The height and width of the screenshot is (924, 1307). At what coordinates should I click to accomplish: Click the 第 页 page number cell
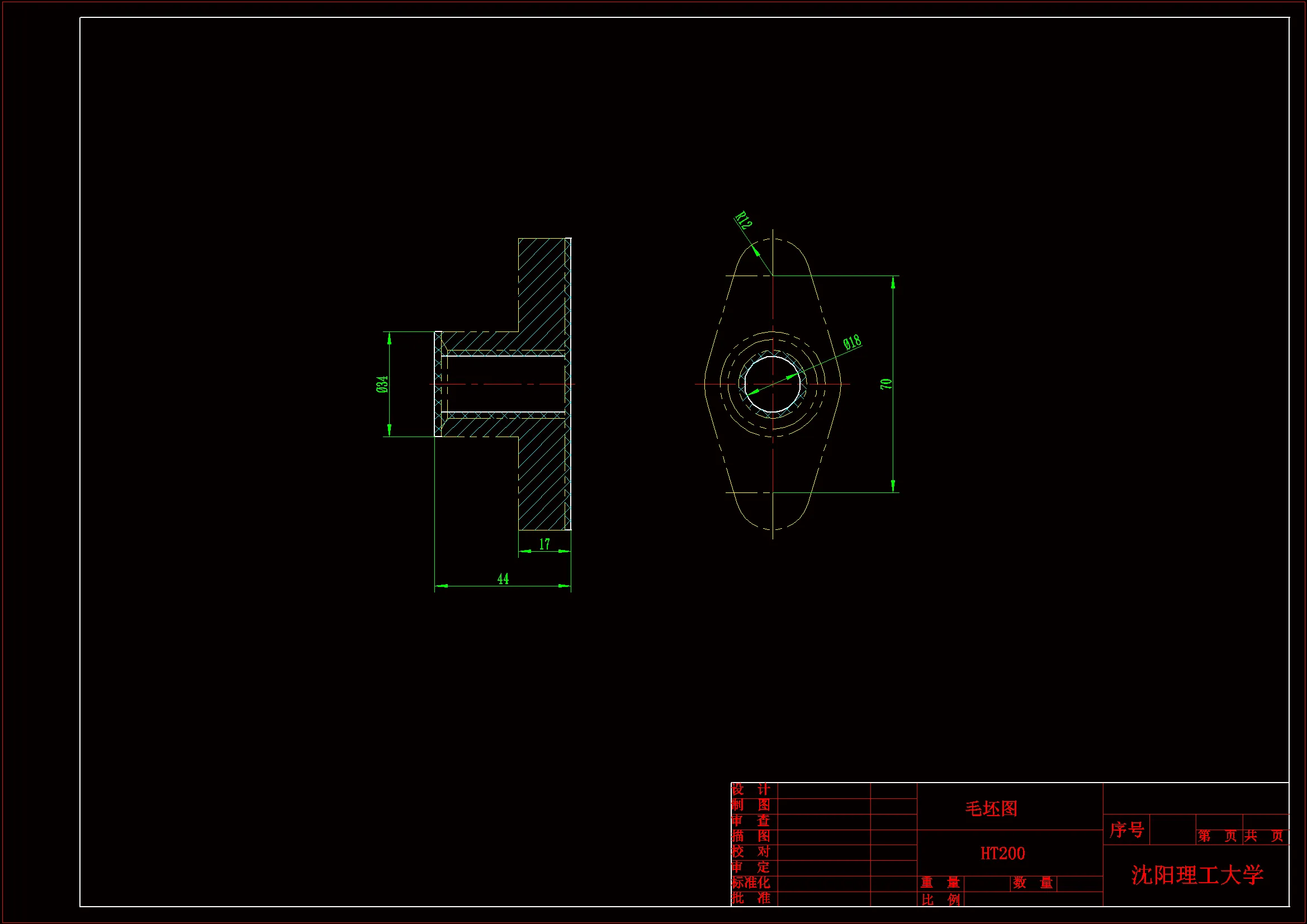pyautogui.click(x=1217, y=836)
